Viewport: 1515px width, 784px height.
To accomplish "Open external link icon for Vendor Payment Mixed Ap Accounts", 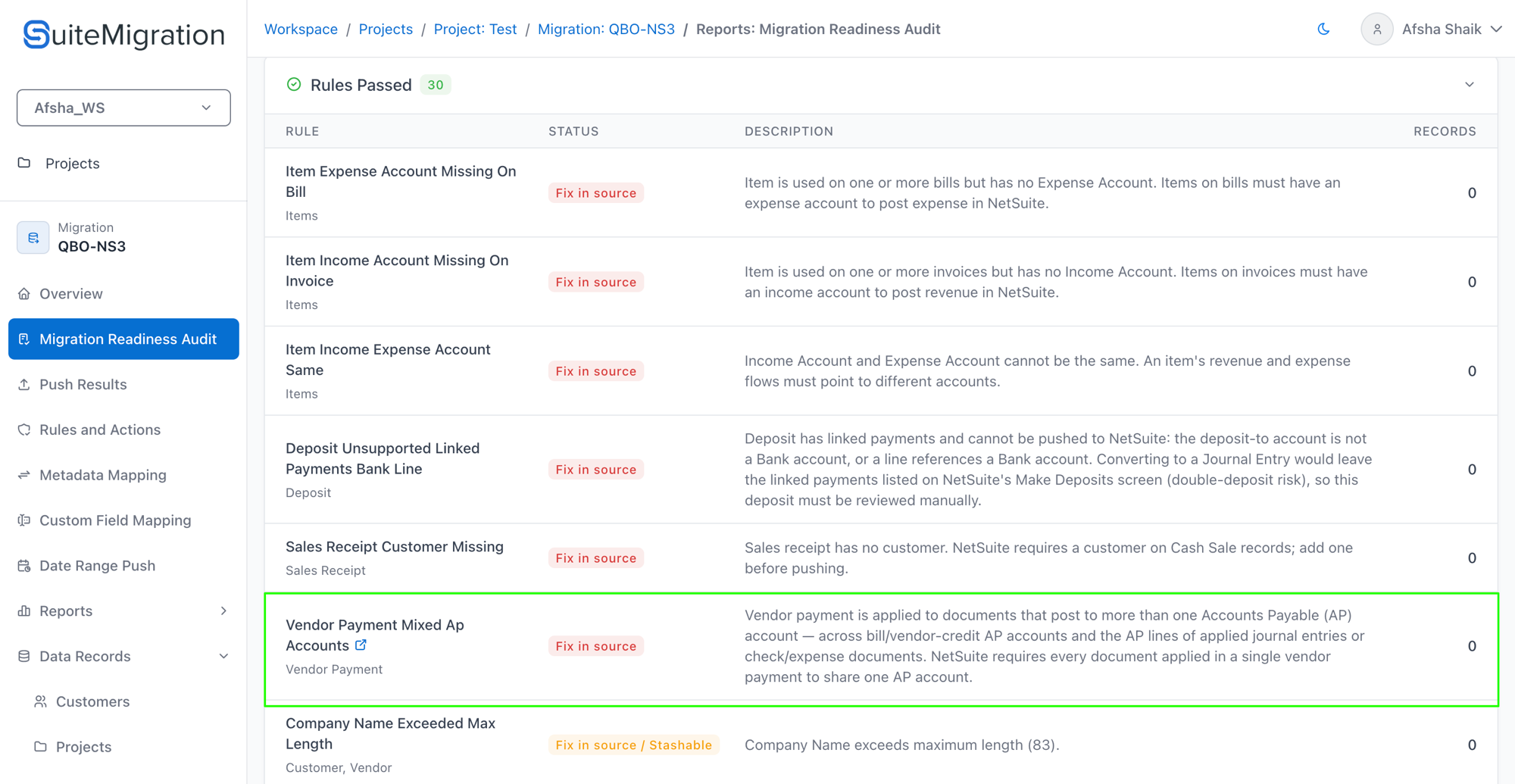I will 361,645.
